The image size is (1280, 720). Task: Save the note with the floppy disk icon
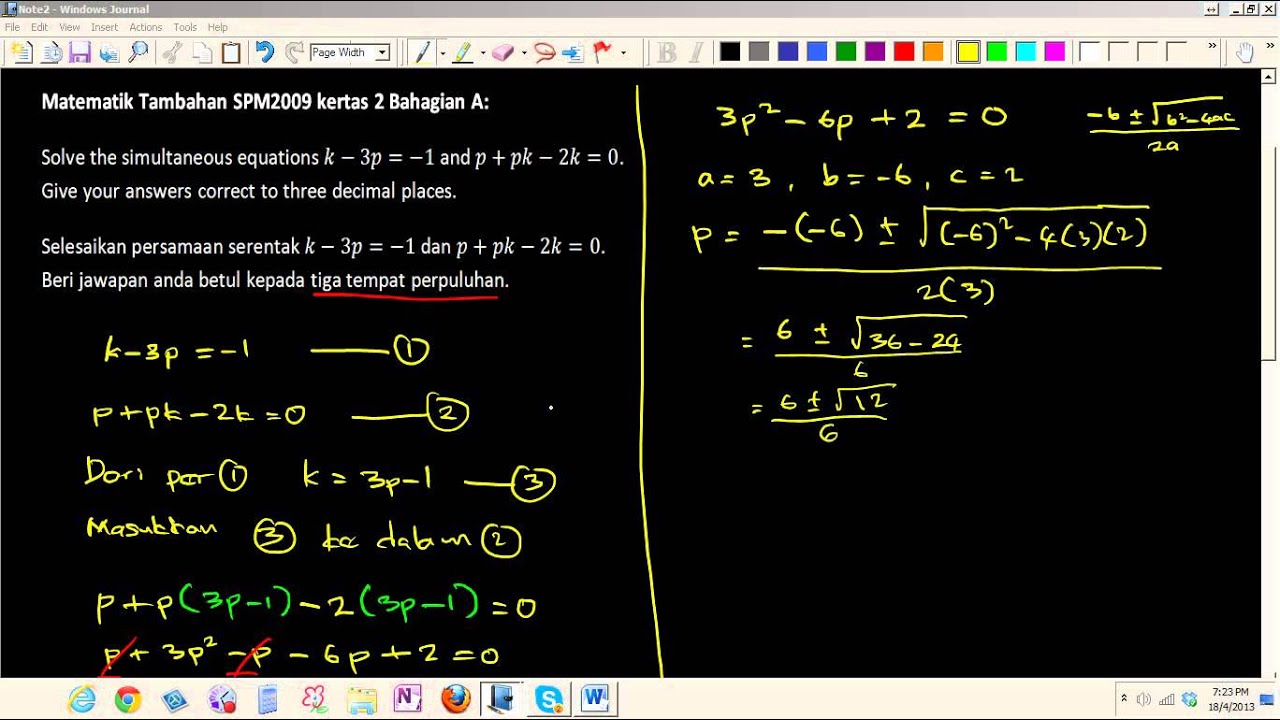(79, 53)
